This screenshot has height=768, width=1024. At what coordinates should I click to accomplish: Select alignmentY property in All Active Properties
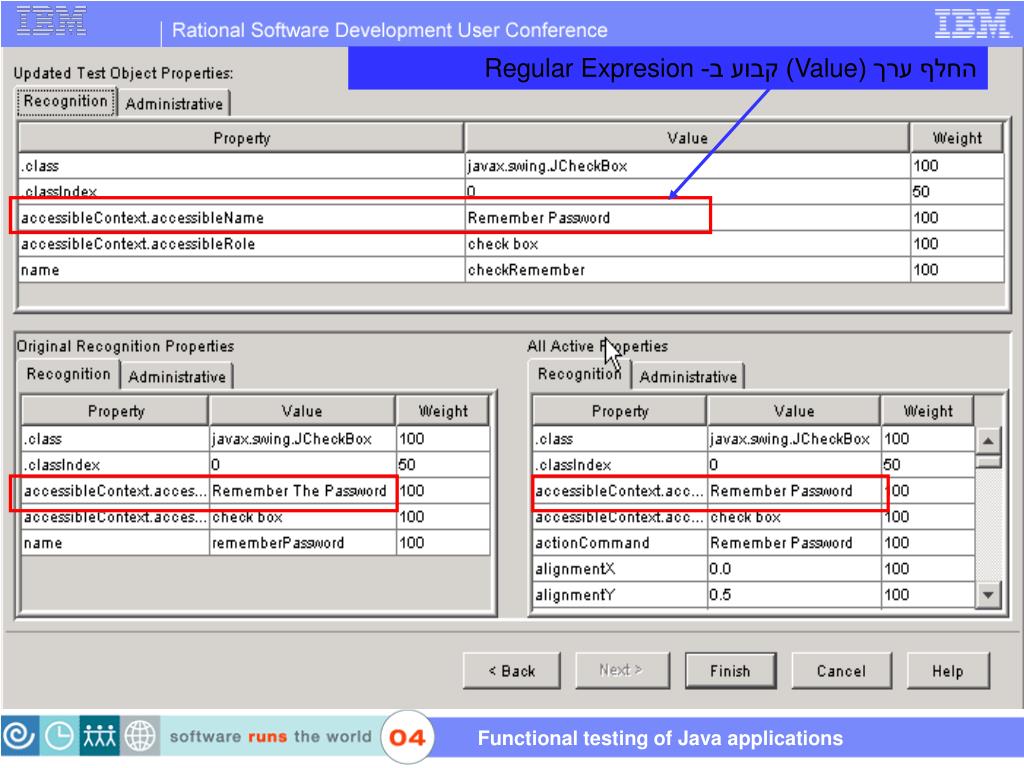coord(620,596)
